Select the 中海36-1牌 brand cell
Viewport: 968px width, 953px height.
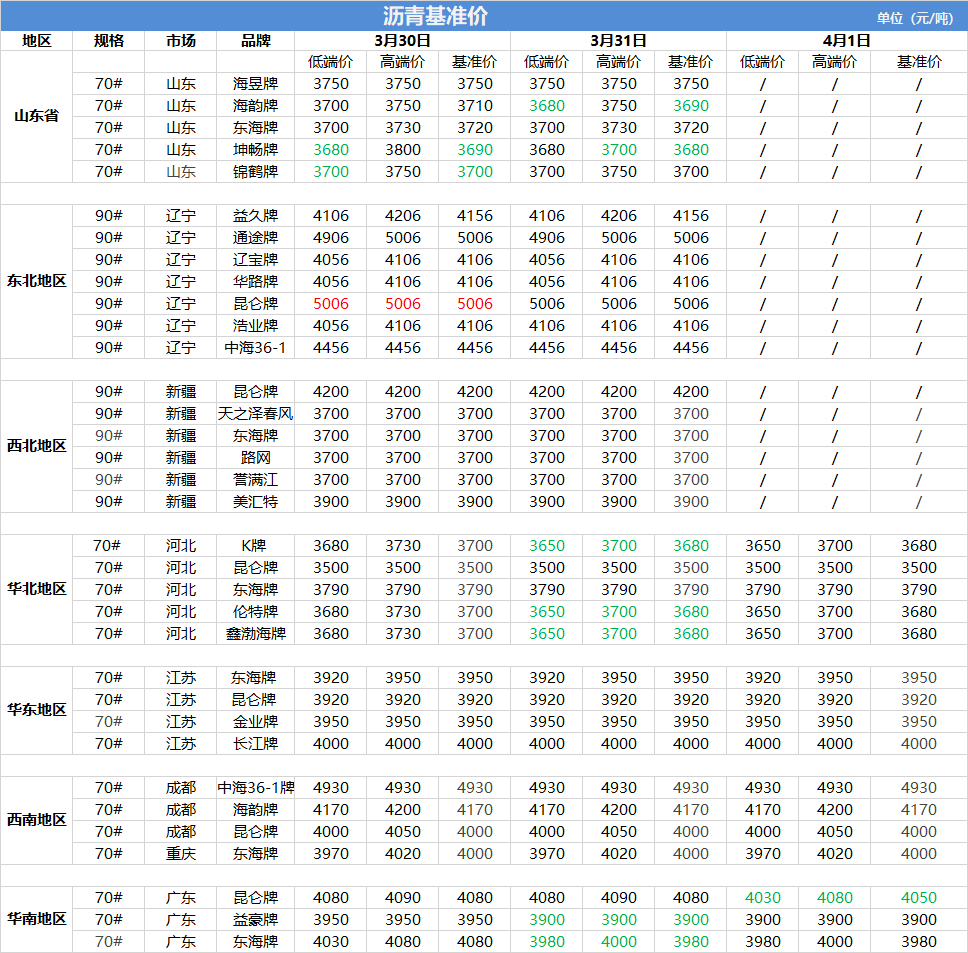256,788
